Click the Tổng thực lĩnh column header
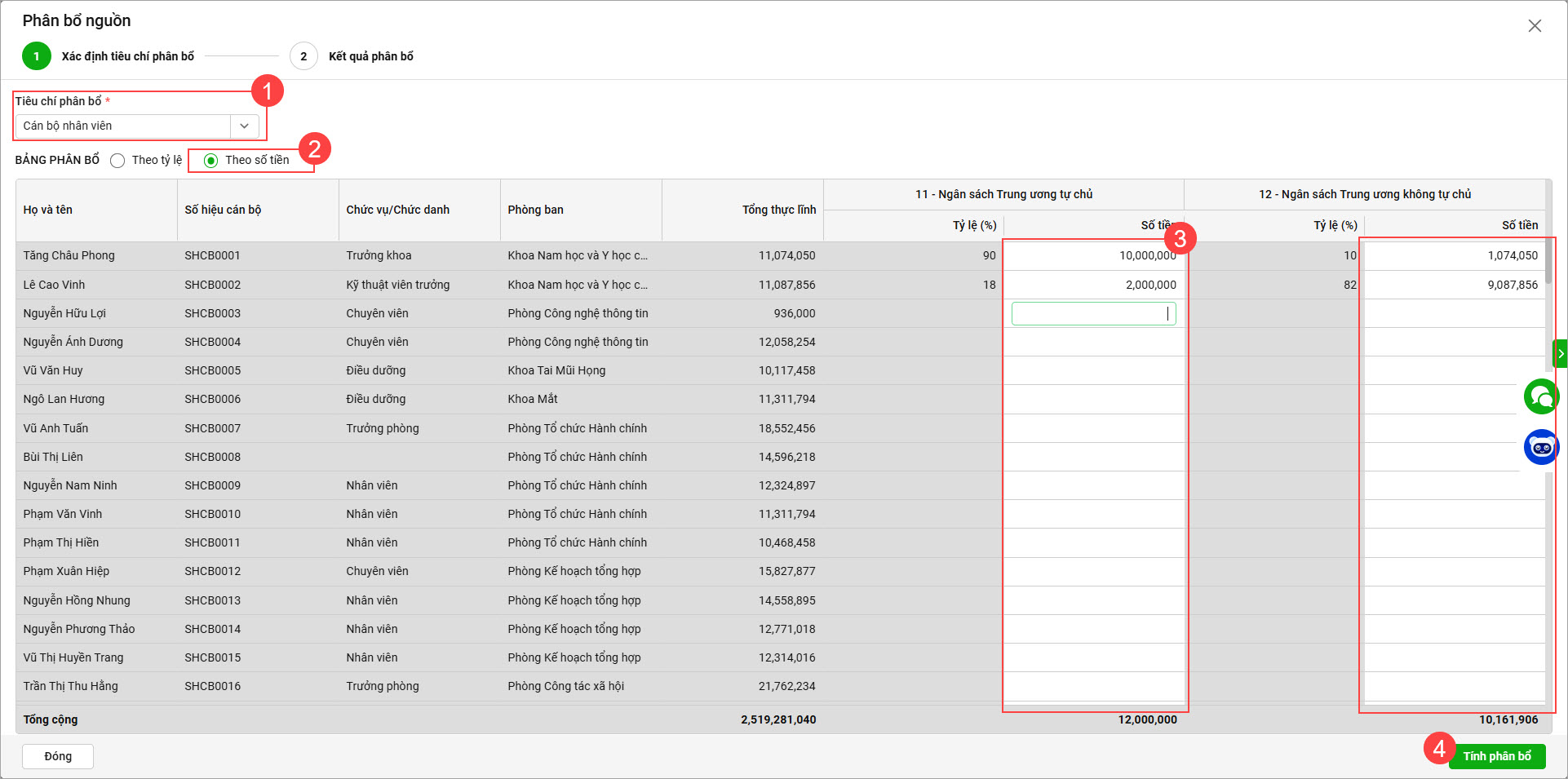The width and height of the screenshot is (1568, 779). click(778, 210)
